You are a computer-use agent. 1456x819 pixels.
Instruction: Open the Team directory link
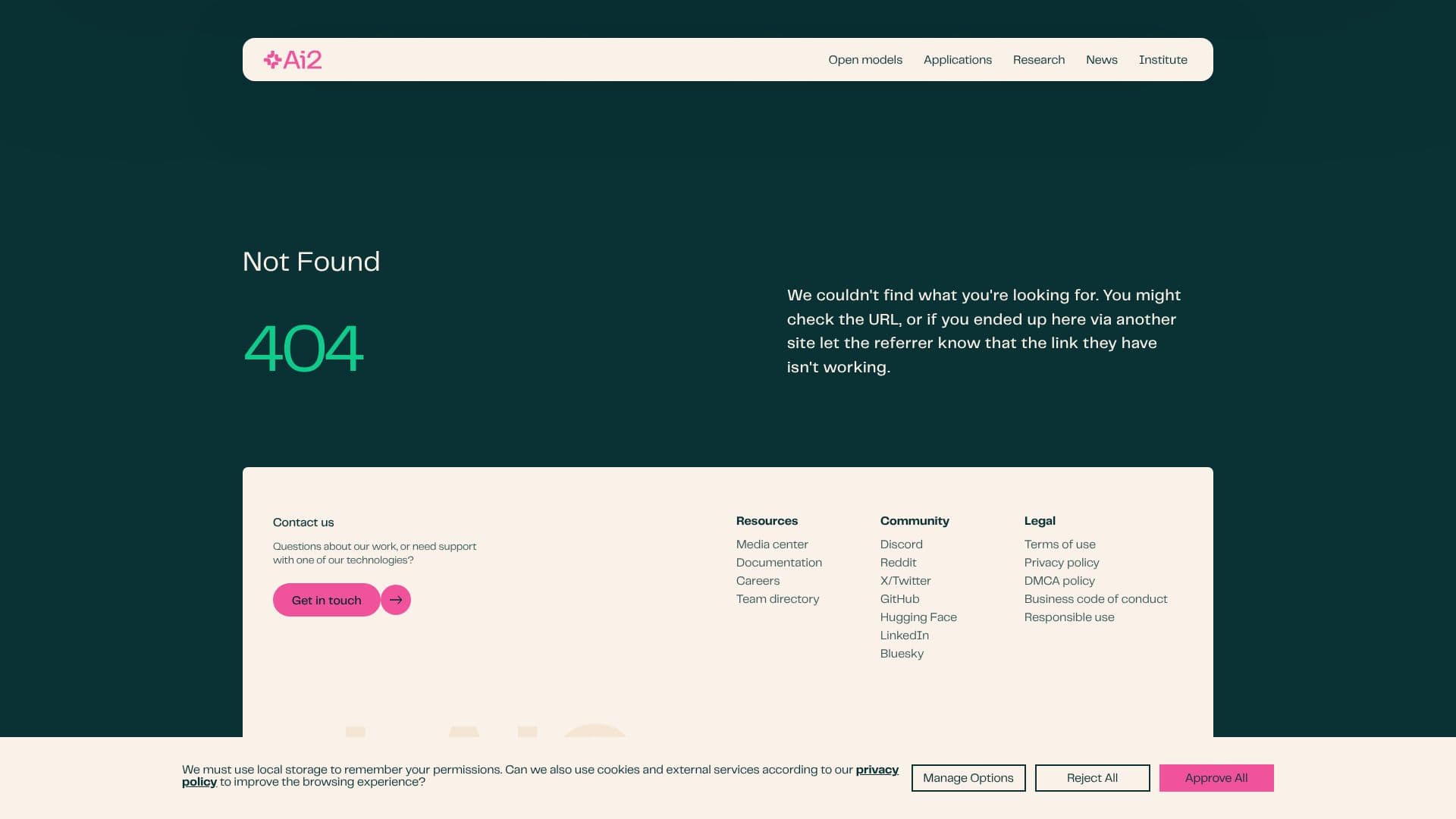tap(777, 599)
